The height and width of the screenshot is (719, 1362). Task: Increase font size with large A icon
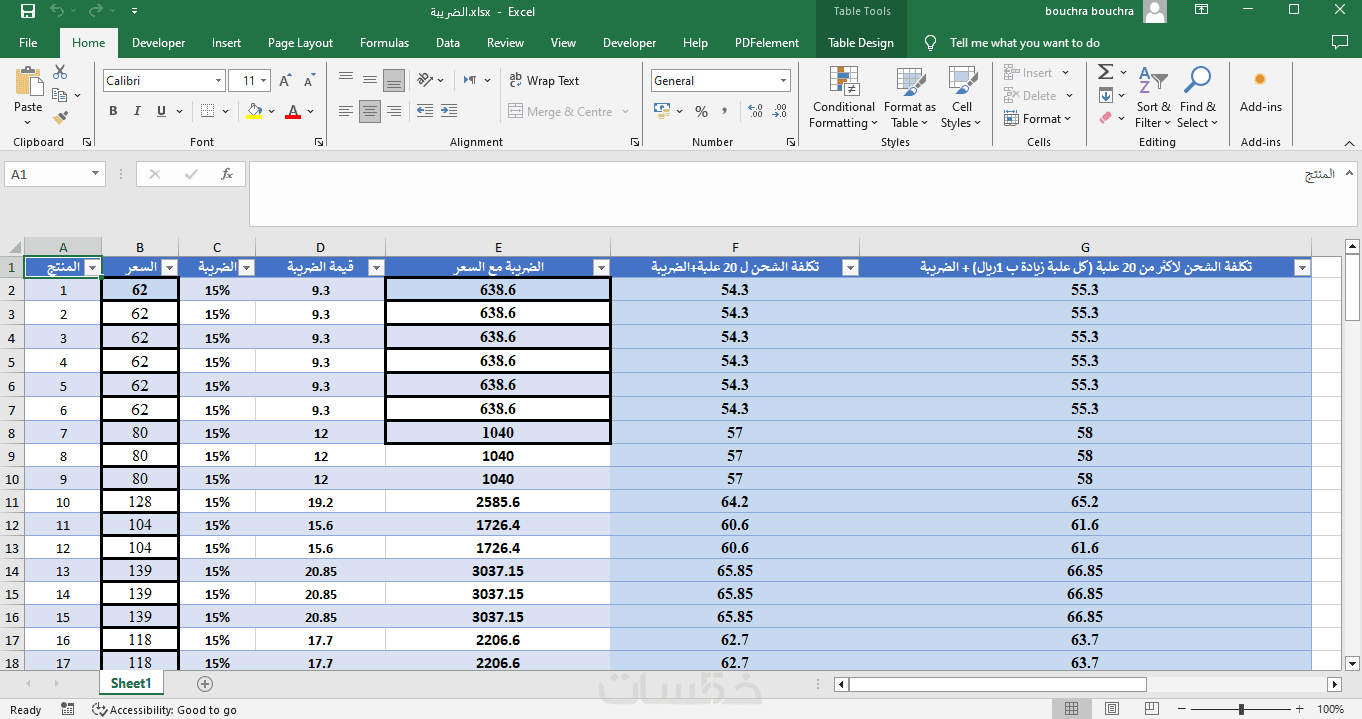point(285,81)
